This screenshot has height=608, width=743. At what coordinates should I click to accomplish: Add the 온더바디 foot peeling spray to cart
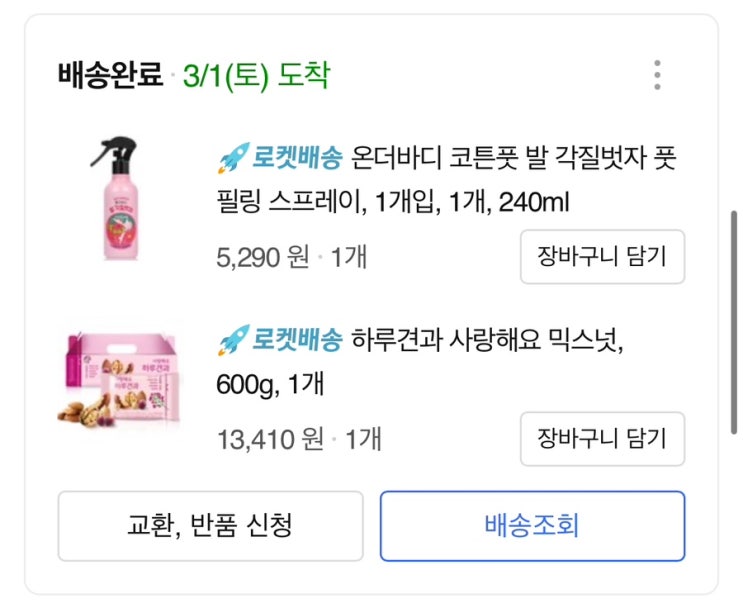[x=602, y=257]
